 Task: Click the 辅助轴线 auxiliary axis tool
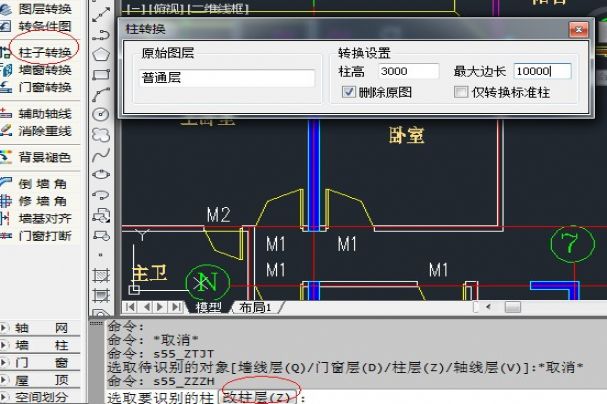coord(44,113)
